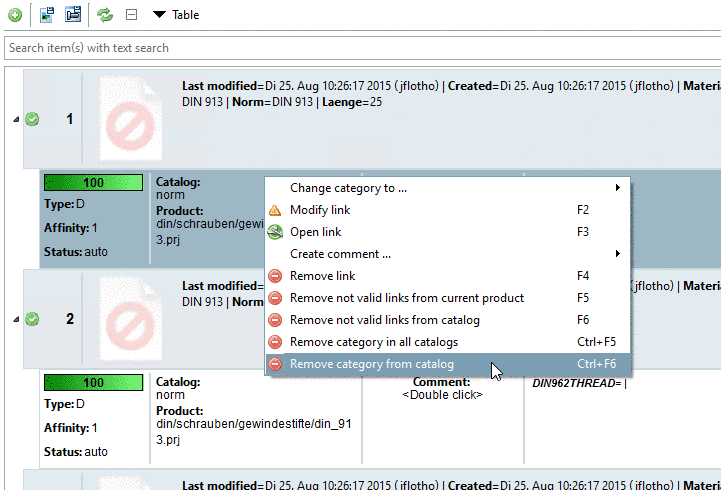Image resolution: width=721 pixels, height=490 pixels.
Task: Click Type: D under row 1
Action: (x=64, y=204)
